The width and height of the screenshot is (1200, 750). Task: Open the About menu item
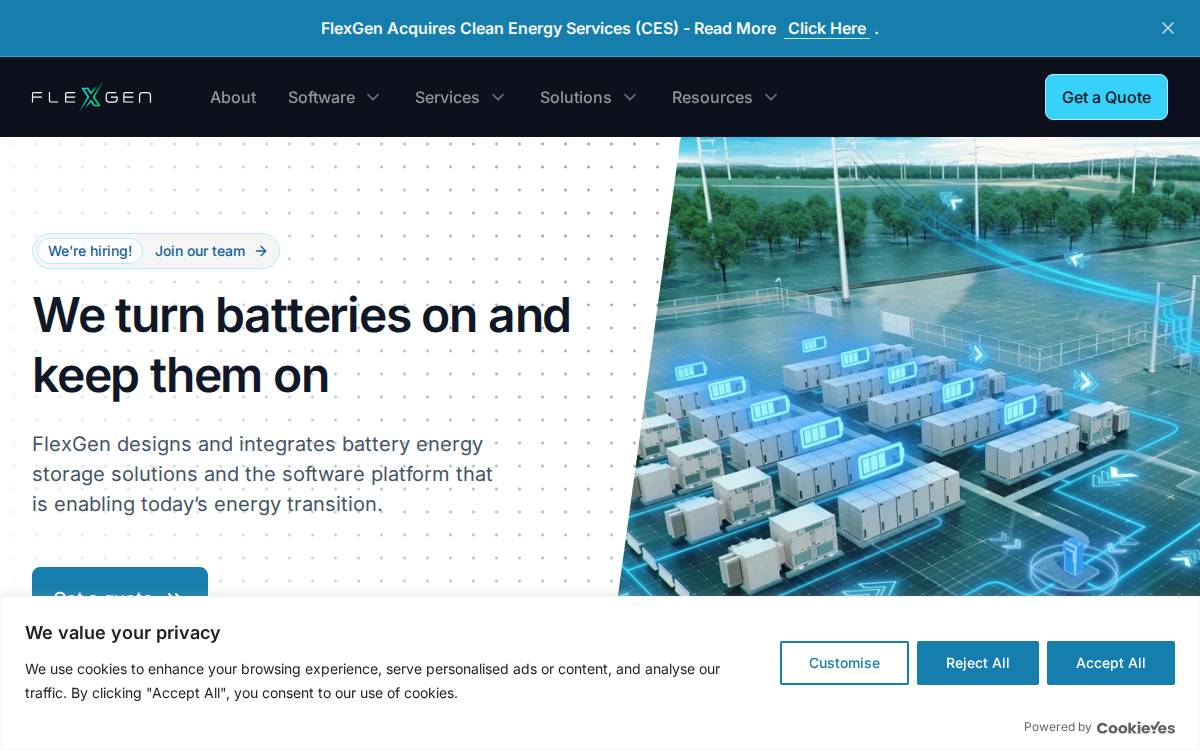[x=233, y=97]
